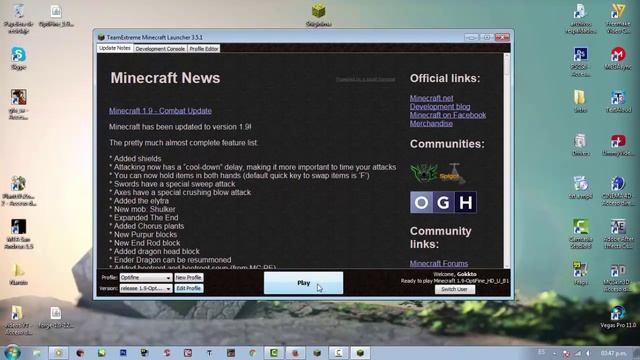The width and height of the screenshot is (640, 360).
Task: Click the Edit Profile button
Action: [189, 288]
